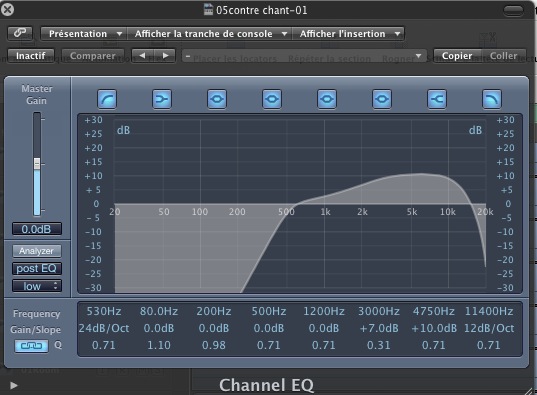Toggle the low-pass filter band icon

coord(492,99)
